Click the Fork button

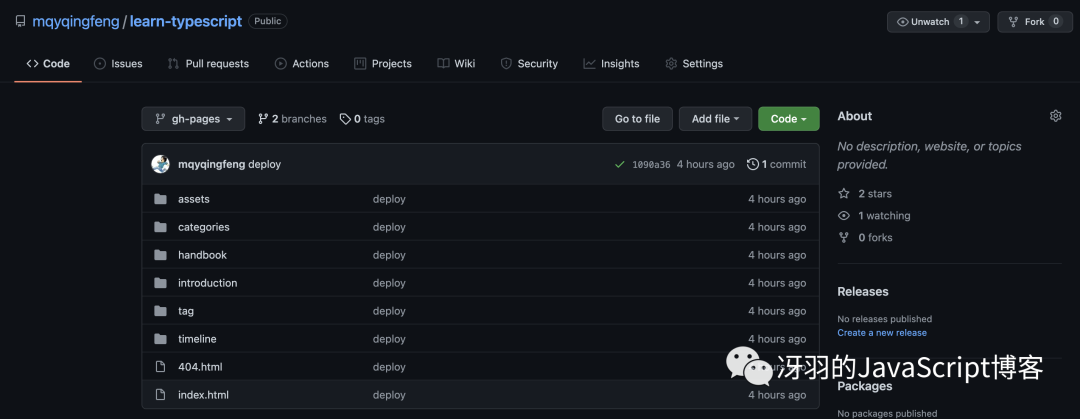click(x=1035, y=21)
